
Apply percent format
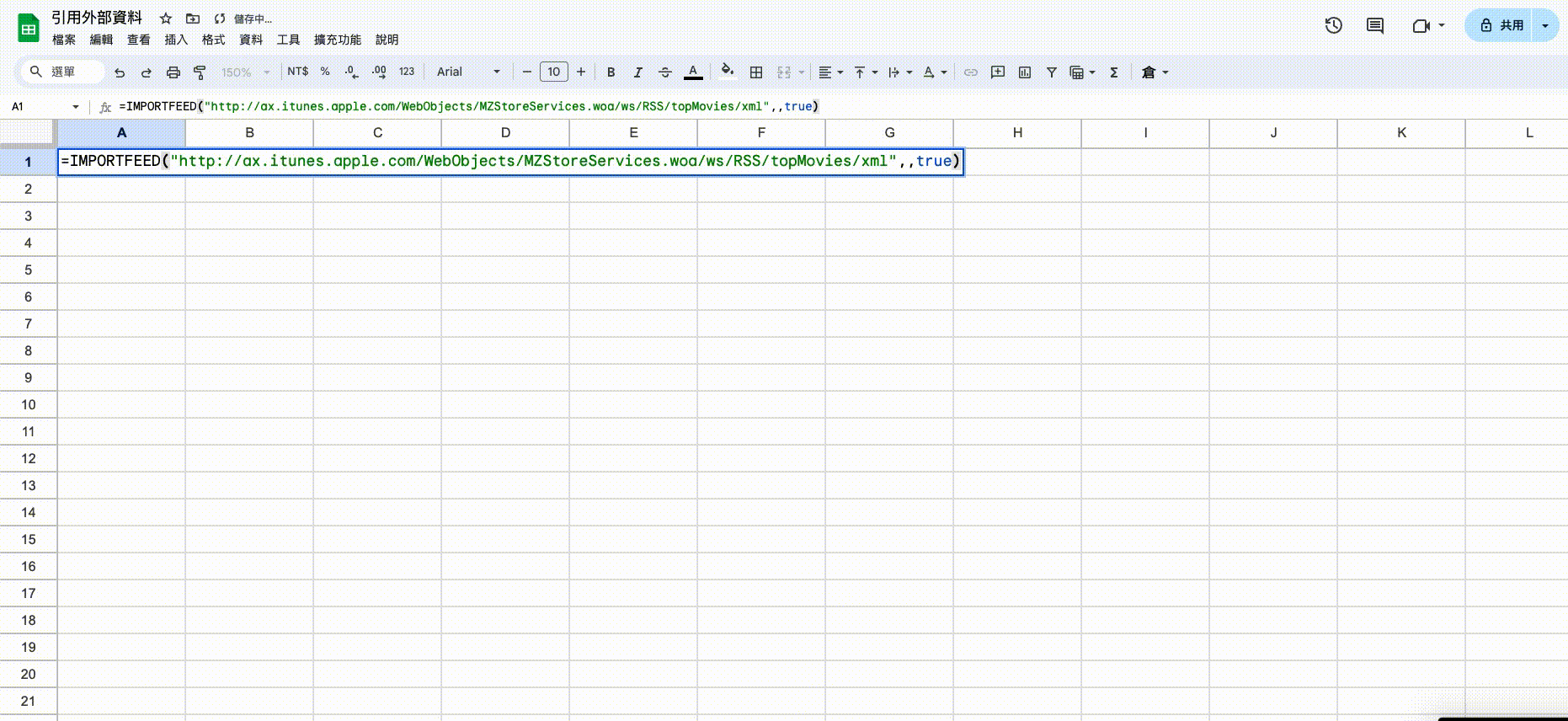(x=325, y=72)
